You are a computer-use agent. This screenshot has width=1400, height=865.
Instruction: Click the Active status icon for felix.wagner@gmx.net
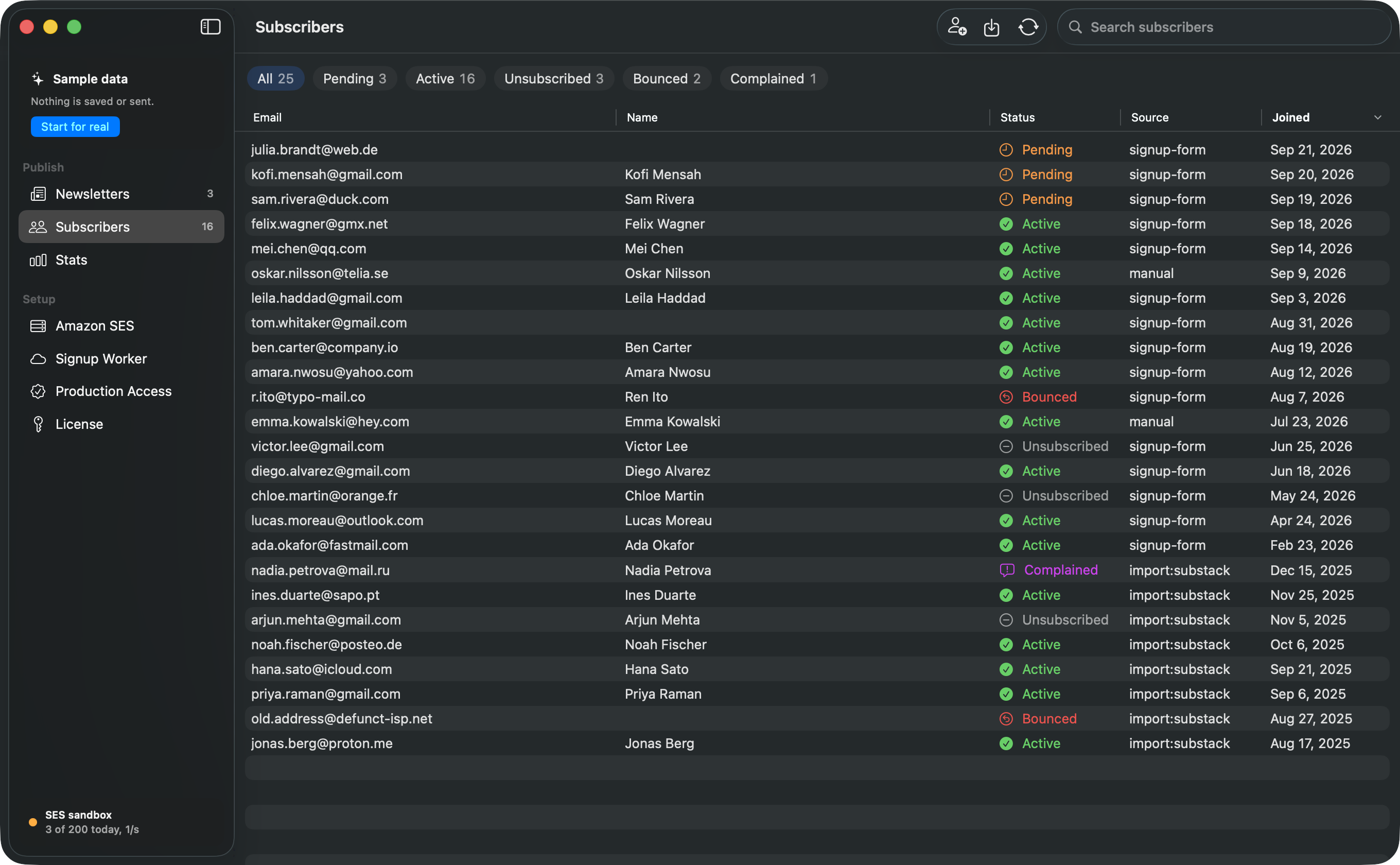[x=1006, y=224]
